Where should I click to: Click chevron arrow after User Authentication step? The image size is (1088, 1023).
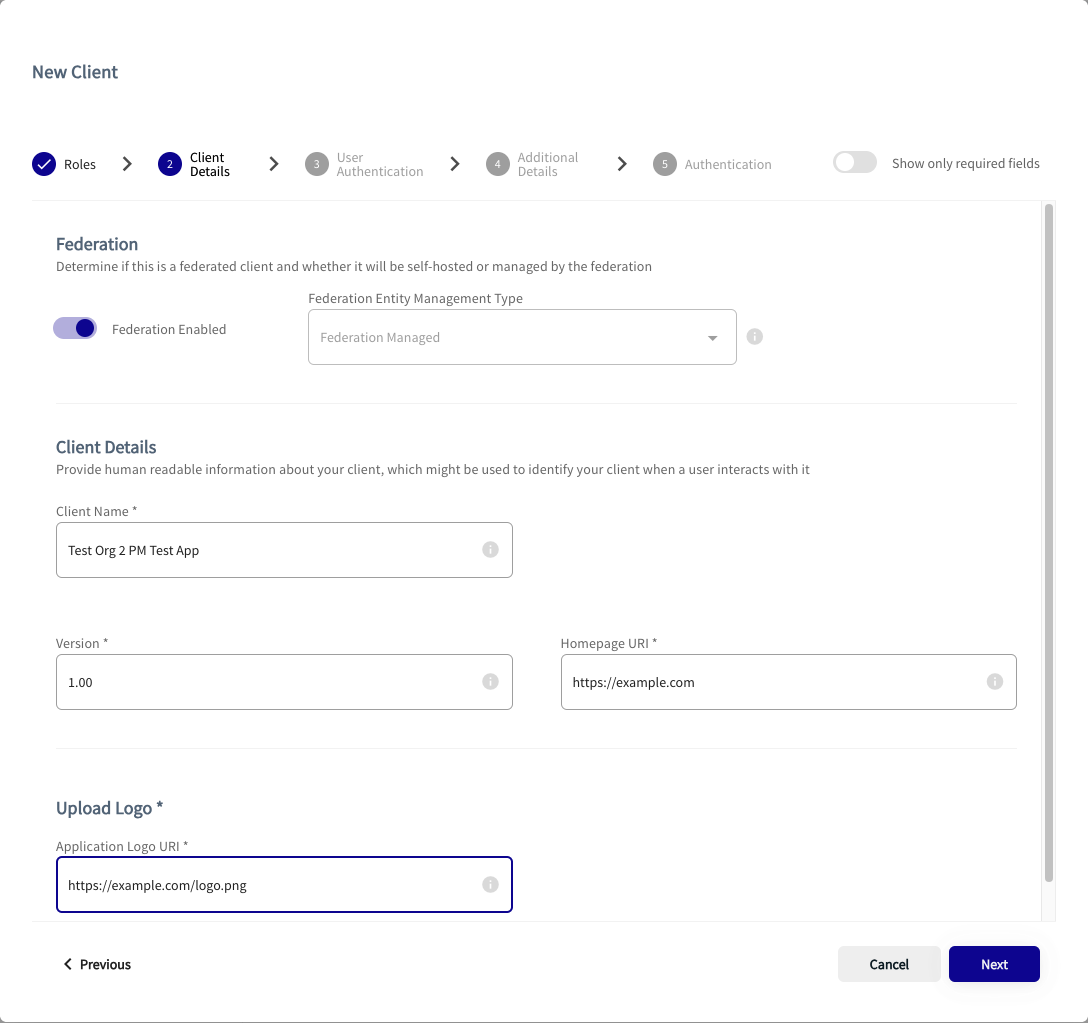tap(455, 164)
